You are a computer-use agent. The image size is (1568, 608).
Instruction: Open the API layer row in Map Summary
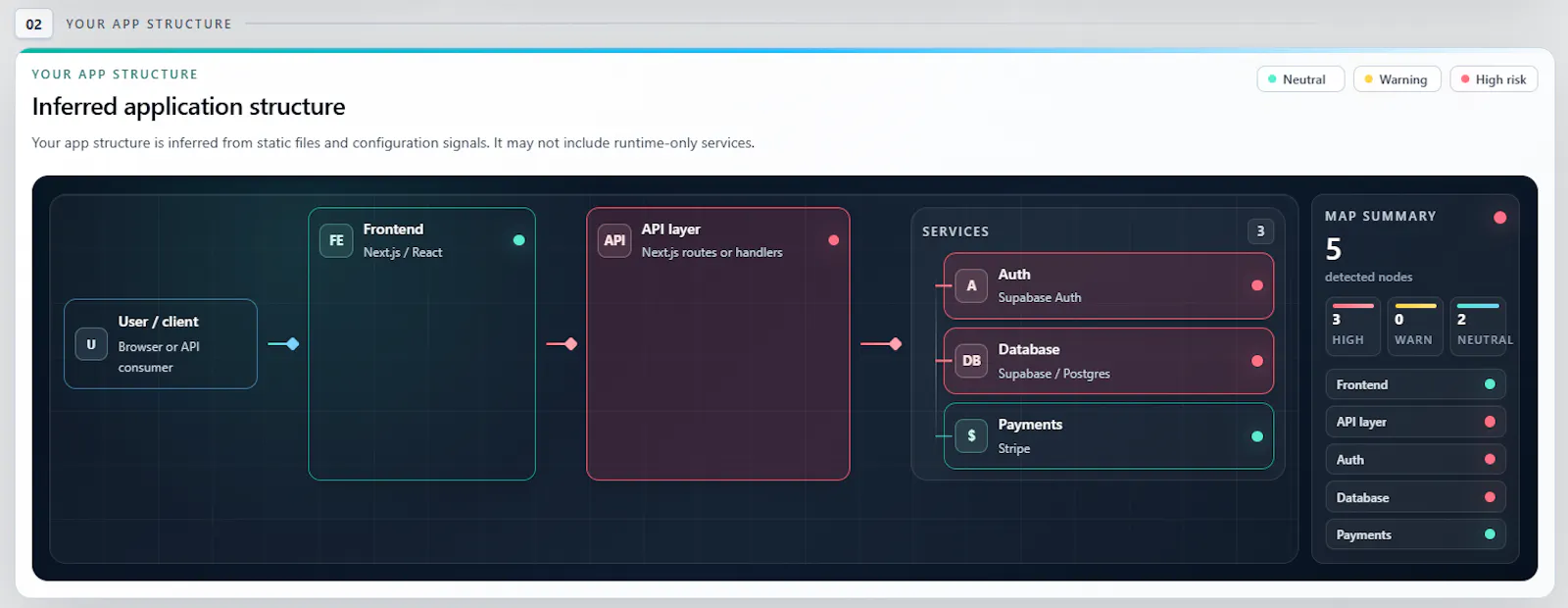(x=1415, y=422)
